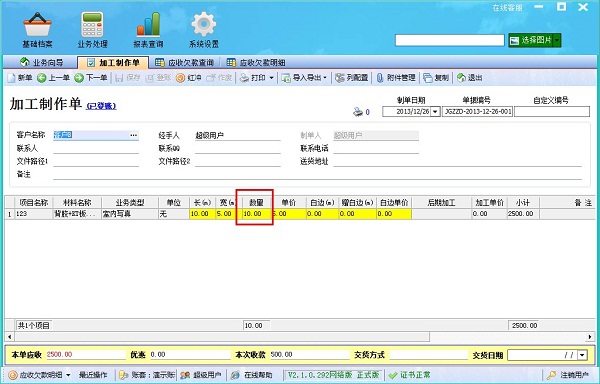Screen dimensions: 600x384
Task: Open the 导入导出 menu
Action: pyautogui.click(x=304, y=78)
